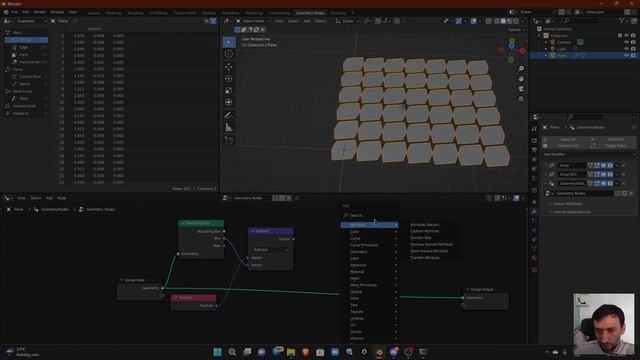The height and width of the screenshot is (360, 640).
Task: Select the Transform tool in viewport toolbar
Action: coord(229,102)
